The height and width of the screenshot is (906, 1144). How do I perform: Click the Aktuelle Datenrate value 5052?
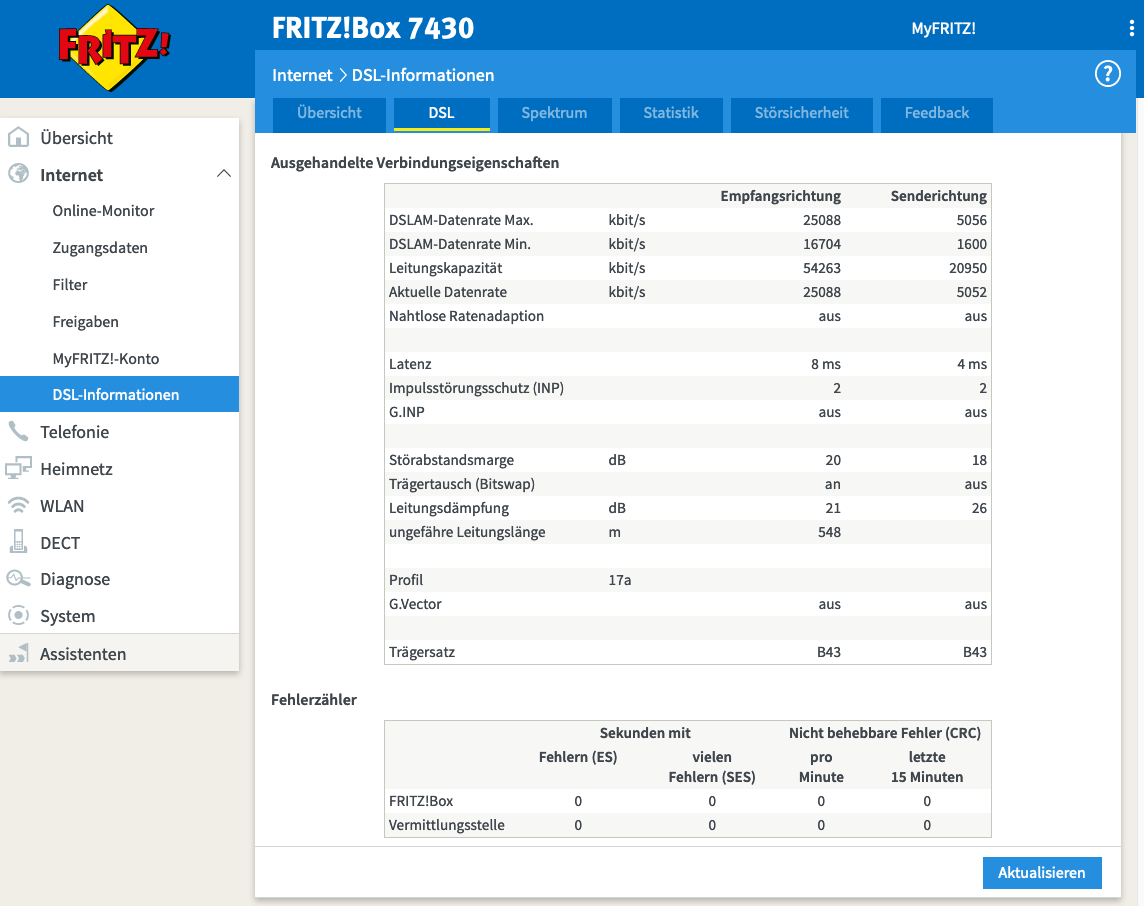point(971,292)
